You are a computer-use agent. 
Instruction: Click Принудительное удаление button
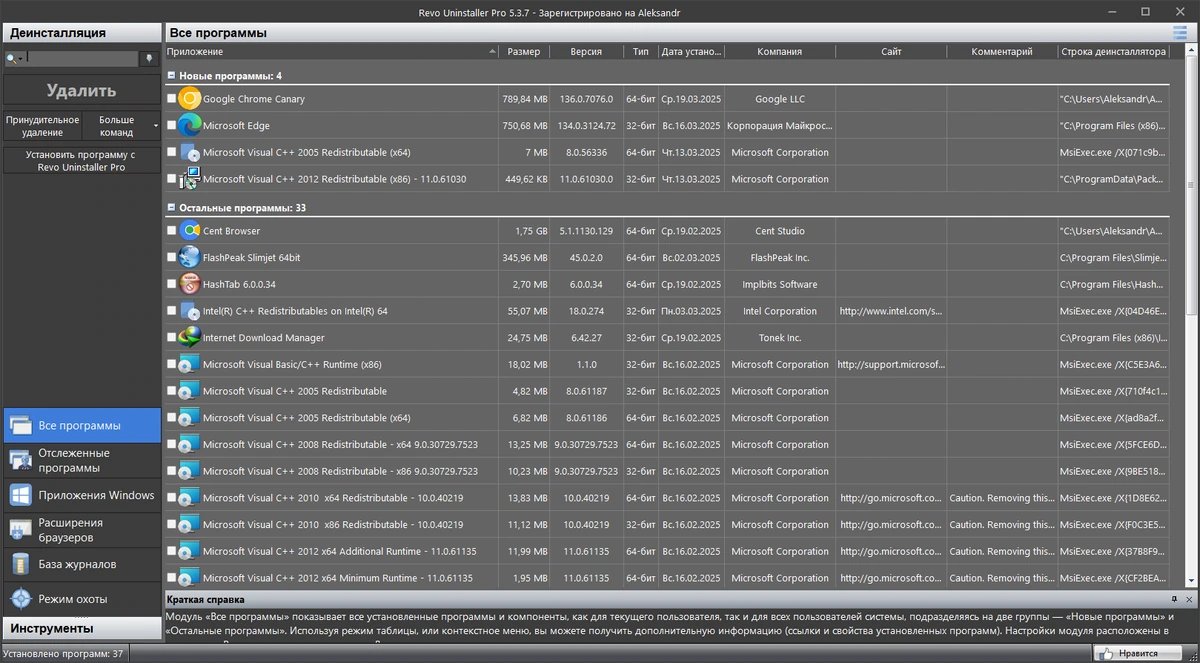click(42, 126)
